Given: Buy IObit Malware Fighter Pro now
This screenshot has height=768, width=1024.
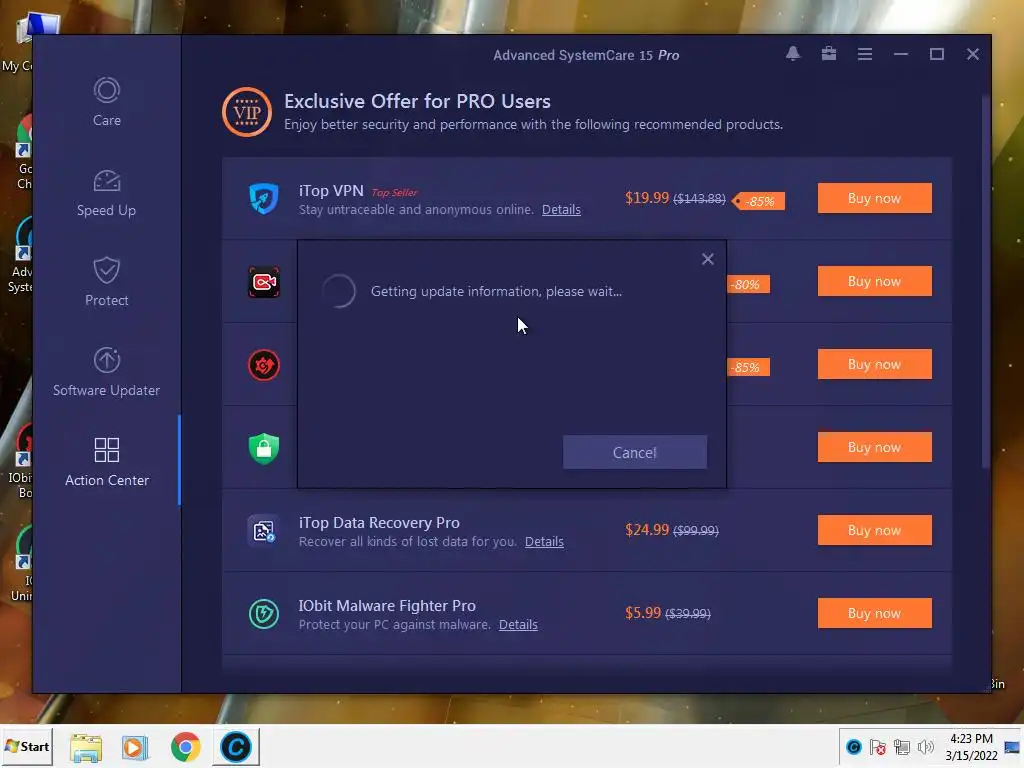Looking at the screenshot, I should (874, 613).
